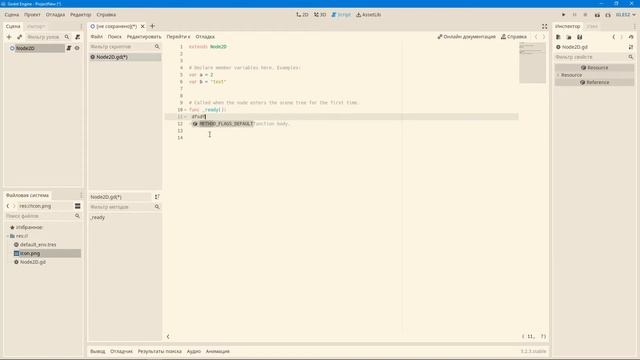This screenshot has height=360, width=640.
Task: Open script icon beside Node2D node
Action: [x=69, y=48]
